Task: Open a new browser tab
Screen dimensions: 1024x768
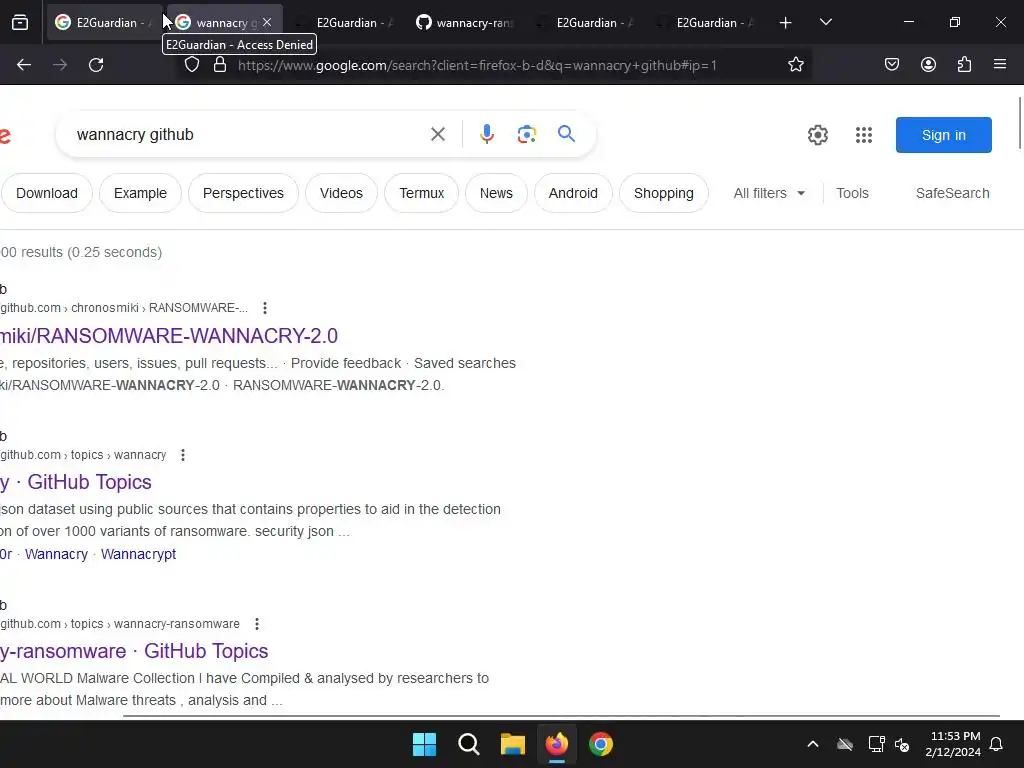Action: point(786,23)
